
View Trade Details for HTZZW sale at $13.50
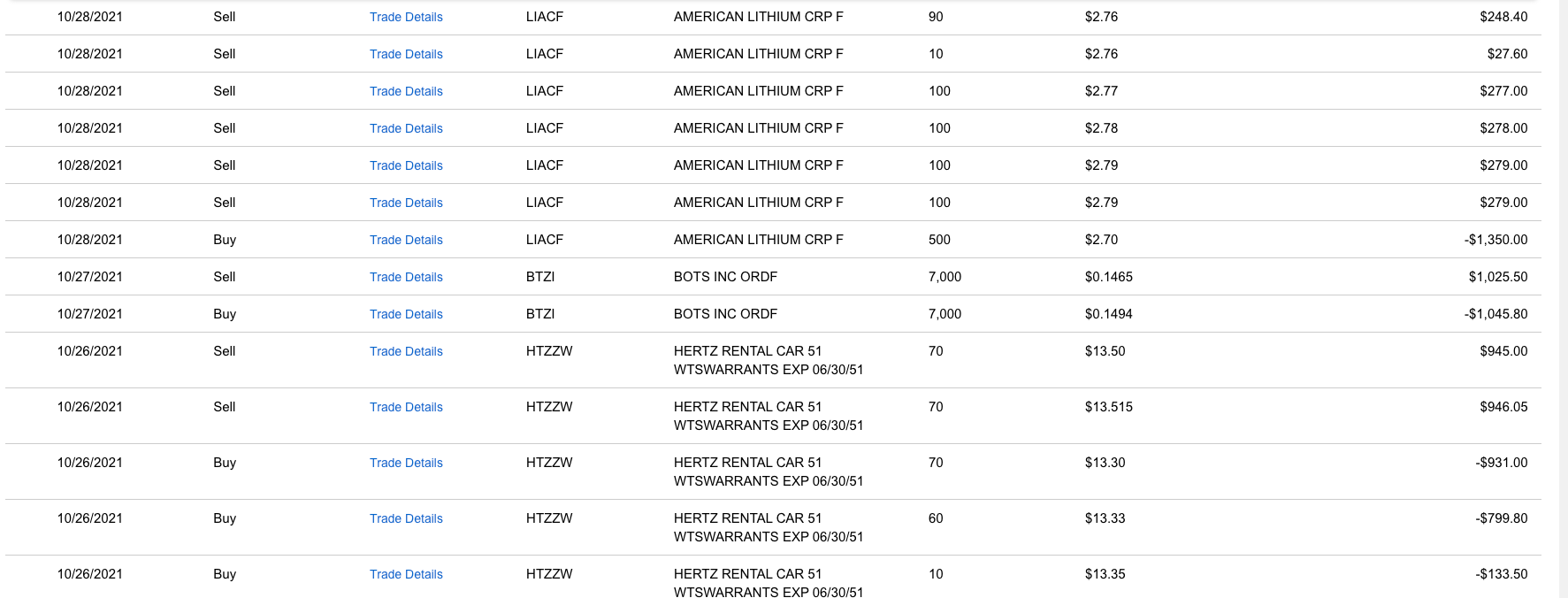pyautogui.click(x=406, y=351)
